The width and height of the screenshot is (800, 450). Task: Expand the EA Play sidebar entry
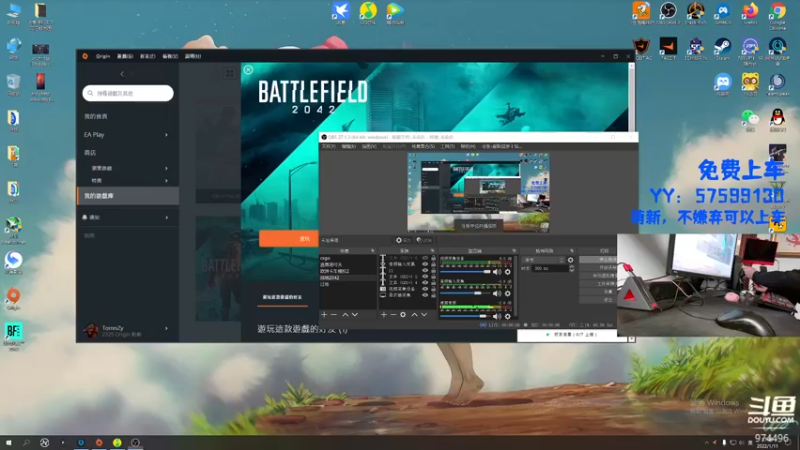point(166,135)
